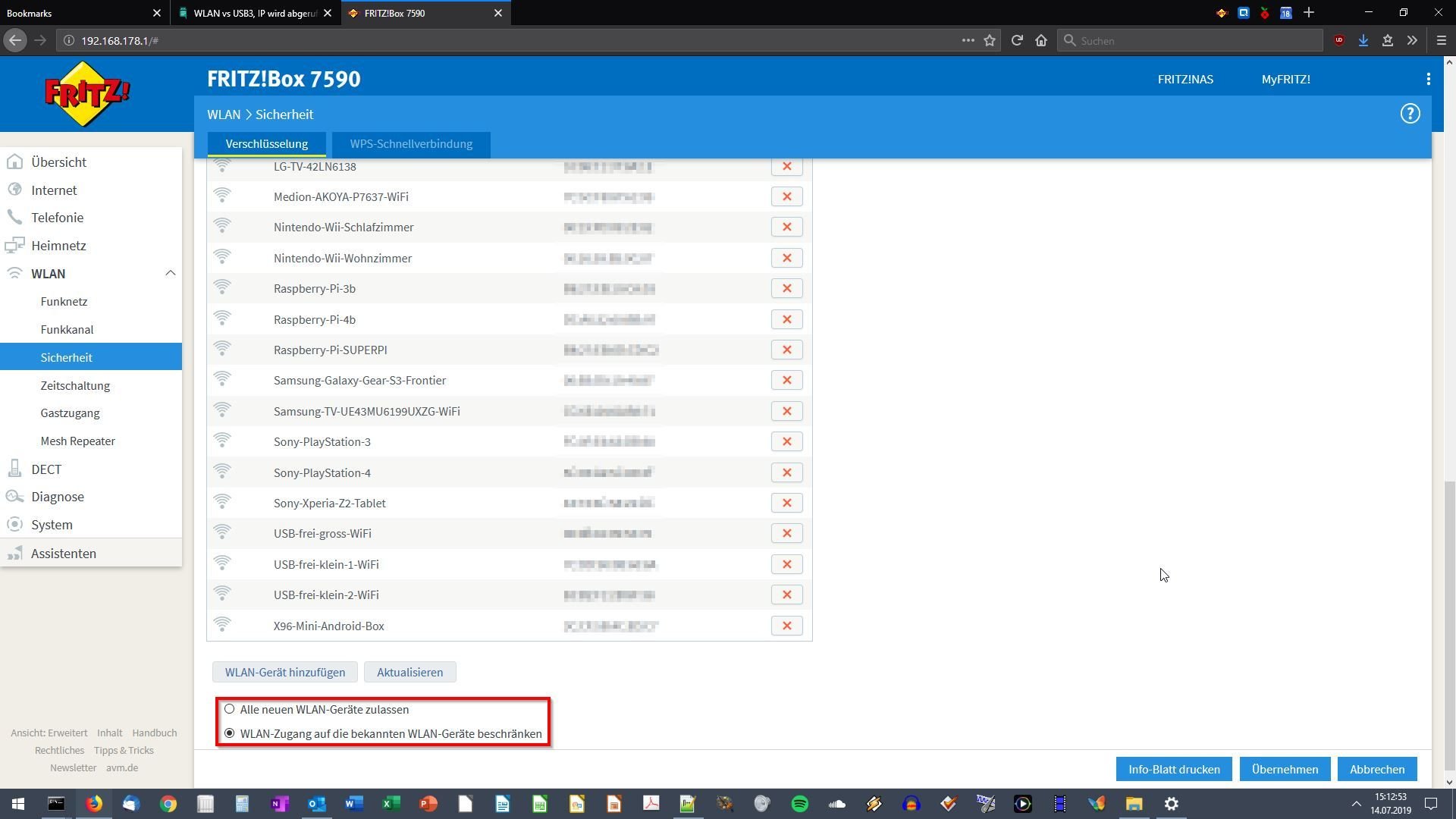Reload the page in Firefox
Image resolution: width=1456 pixels, height=819 pixels.
[x=1017, y=40]
